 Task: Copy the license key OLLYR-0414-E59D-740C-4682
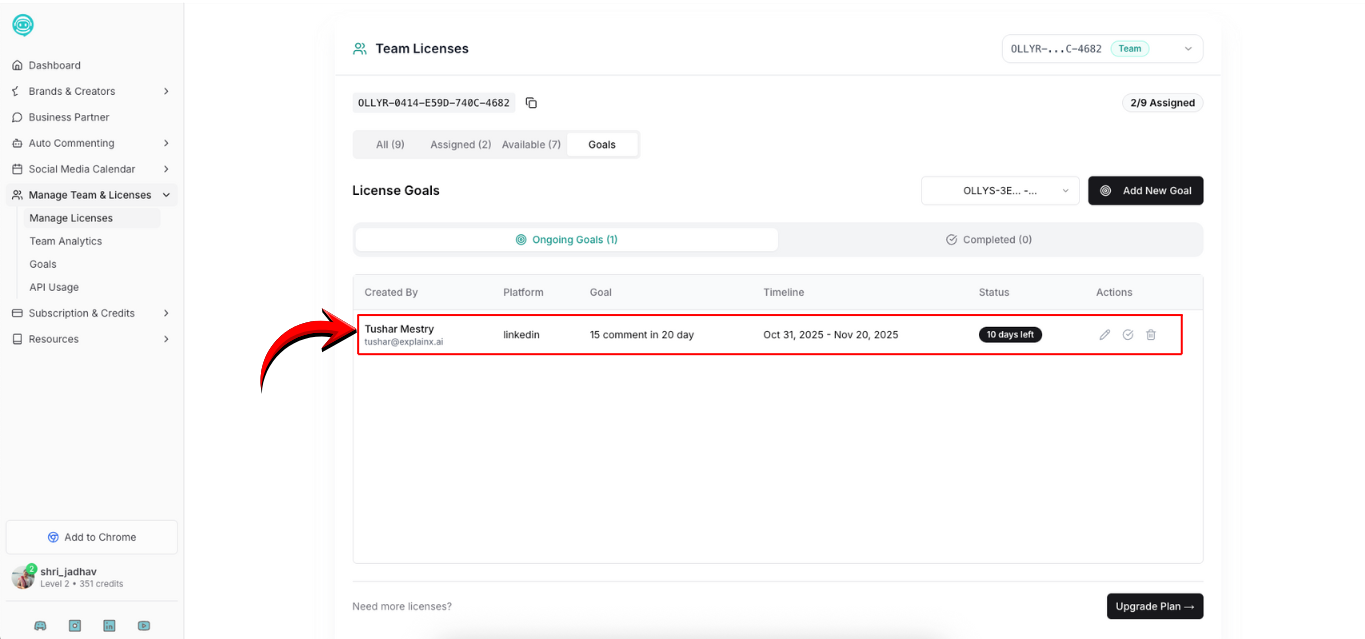532,103
